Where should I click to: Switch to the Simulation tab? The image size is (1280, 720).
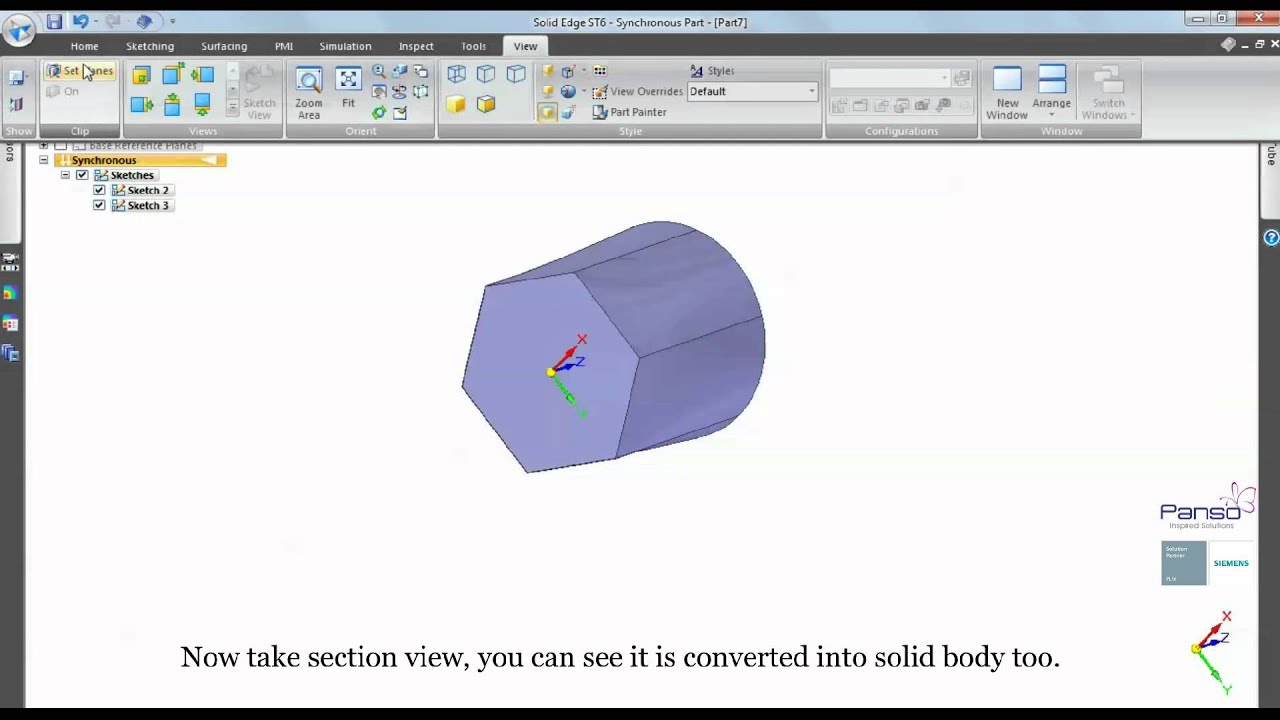point(345,46)
